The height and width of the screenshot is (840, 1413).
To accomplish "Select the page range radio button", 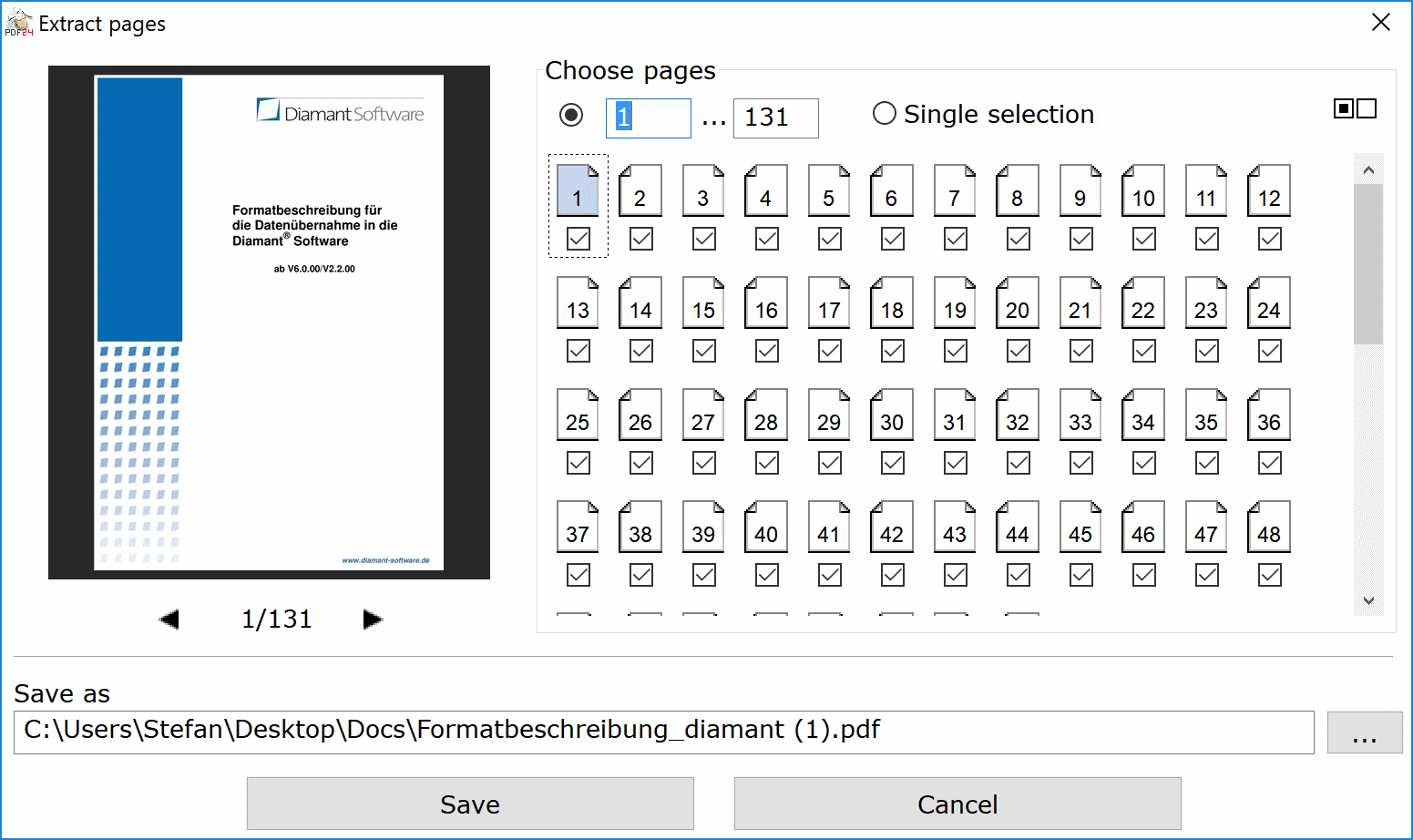I will [x=569, y=114].
